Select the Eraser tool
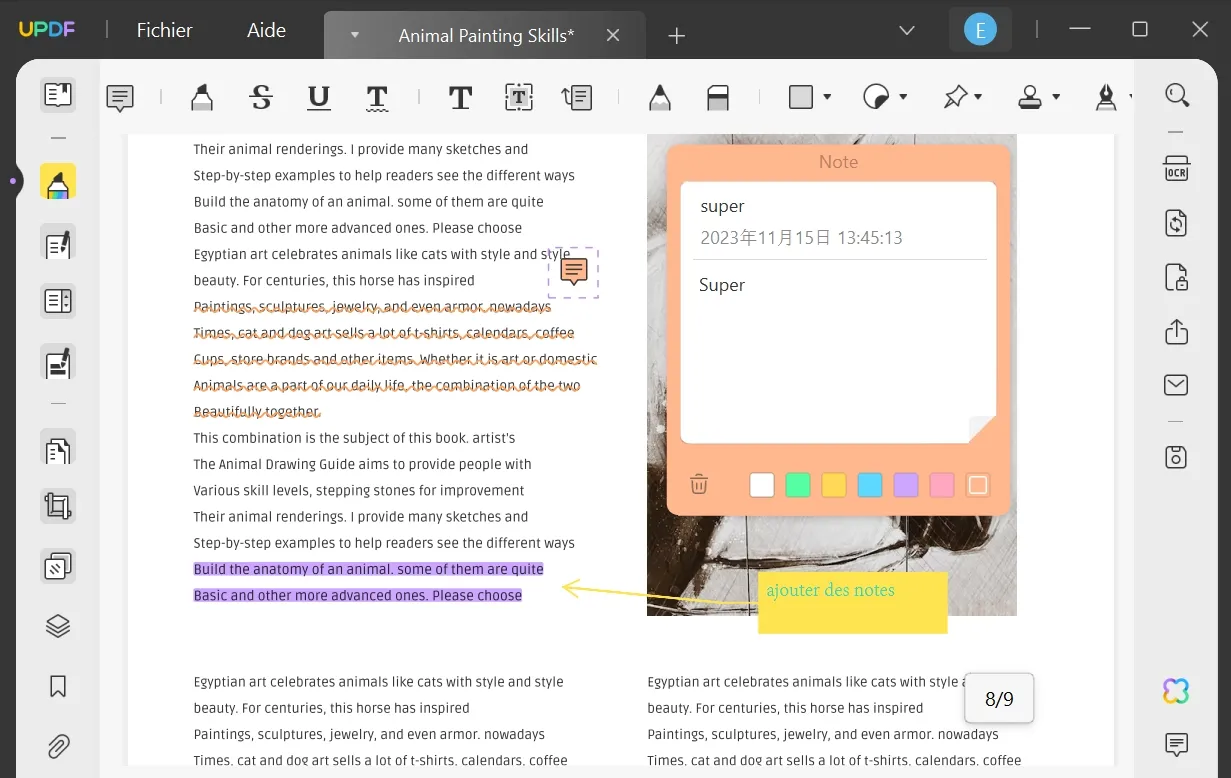 tap(716, 97)
